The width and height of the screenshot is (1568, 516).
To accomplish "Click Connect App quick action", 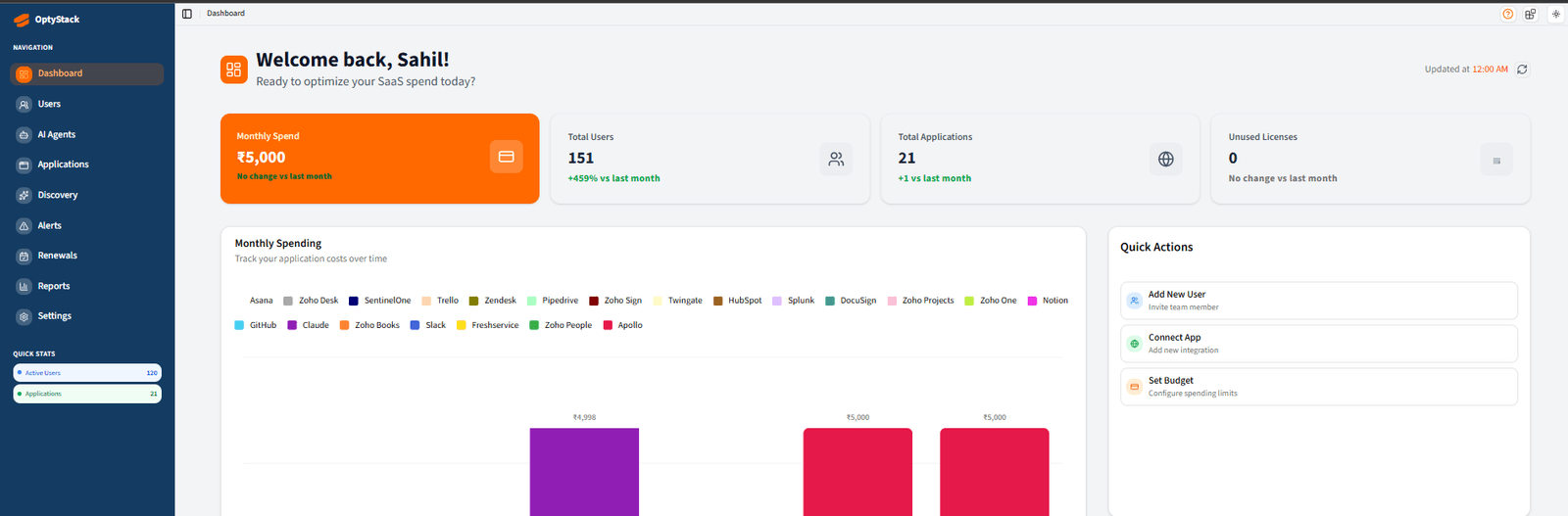I will (1319, 344).
